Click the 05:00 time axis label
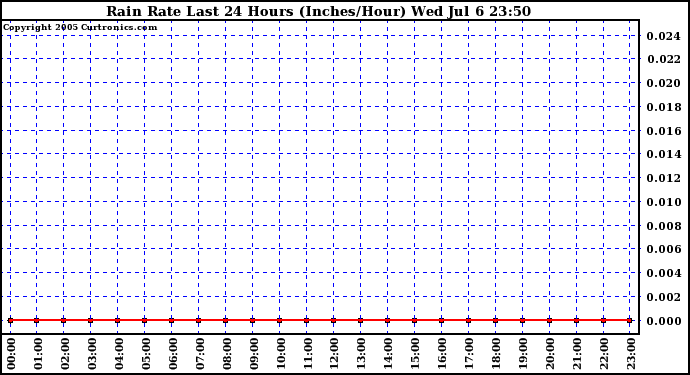Screen dimensions: 690x375 [146, 353]
